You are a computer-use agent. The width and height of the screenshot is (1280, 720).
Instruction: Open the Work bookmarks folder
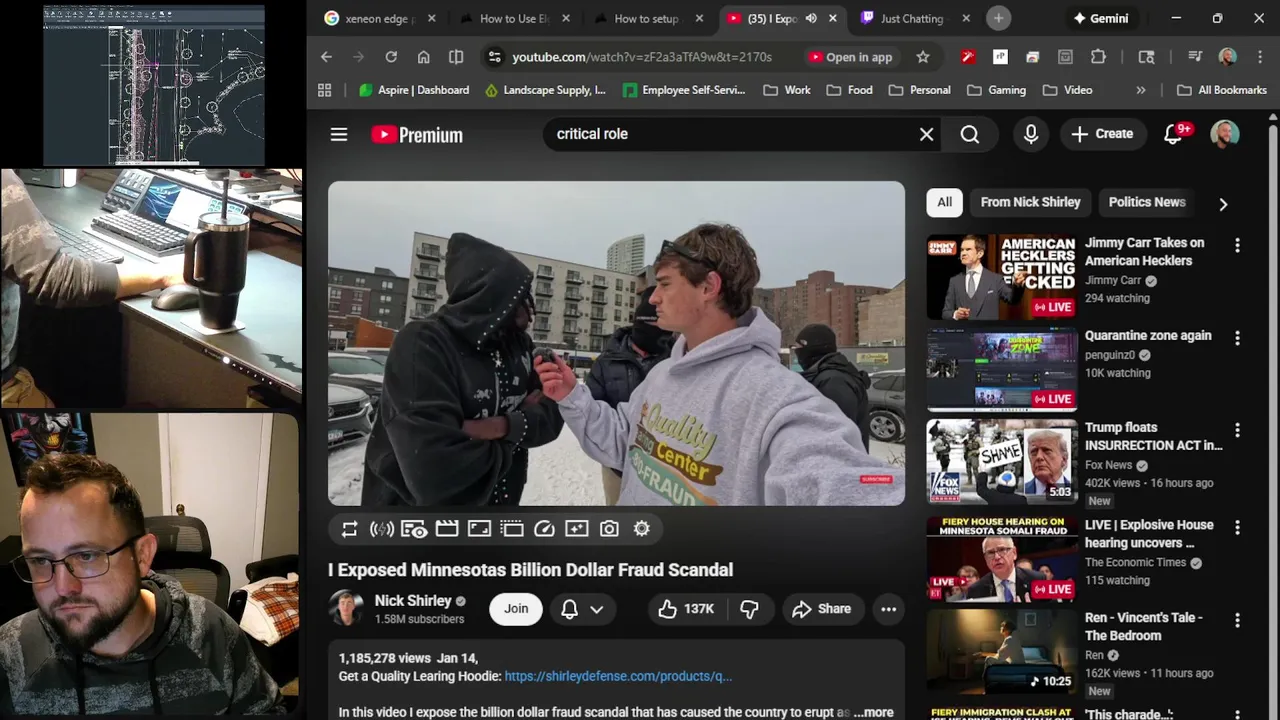point(786,90)
